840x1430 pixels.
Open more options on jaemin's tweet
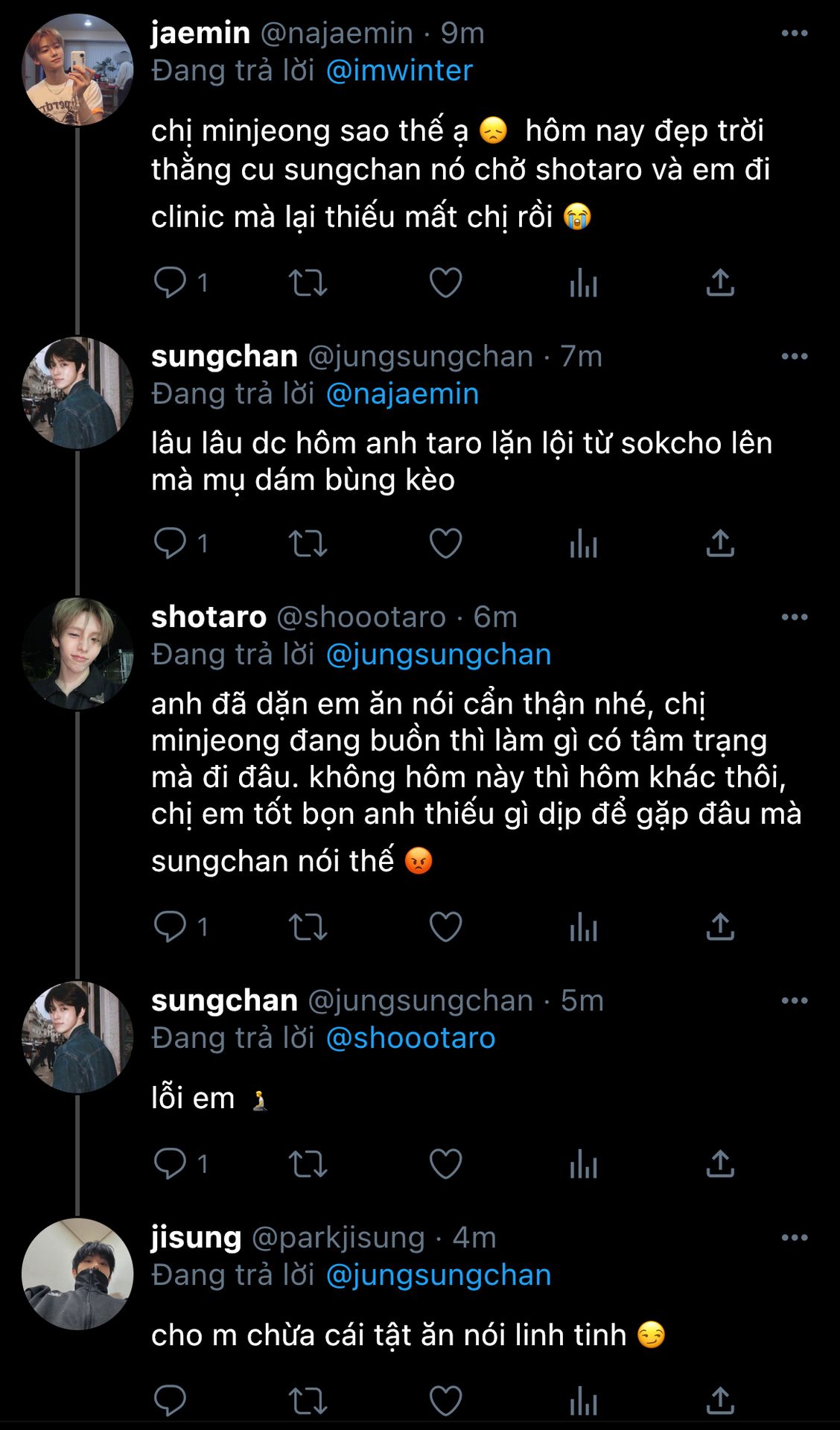coord(794,34)
